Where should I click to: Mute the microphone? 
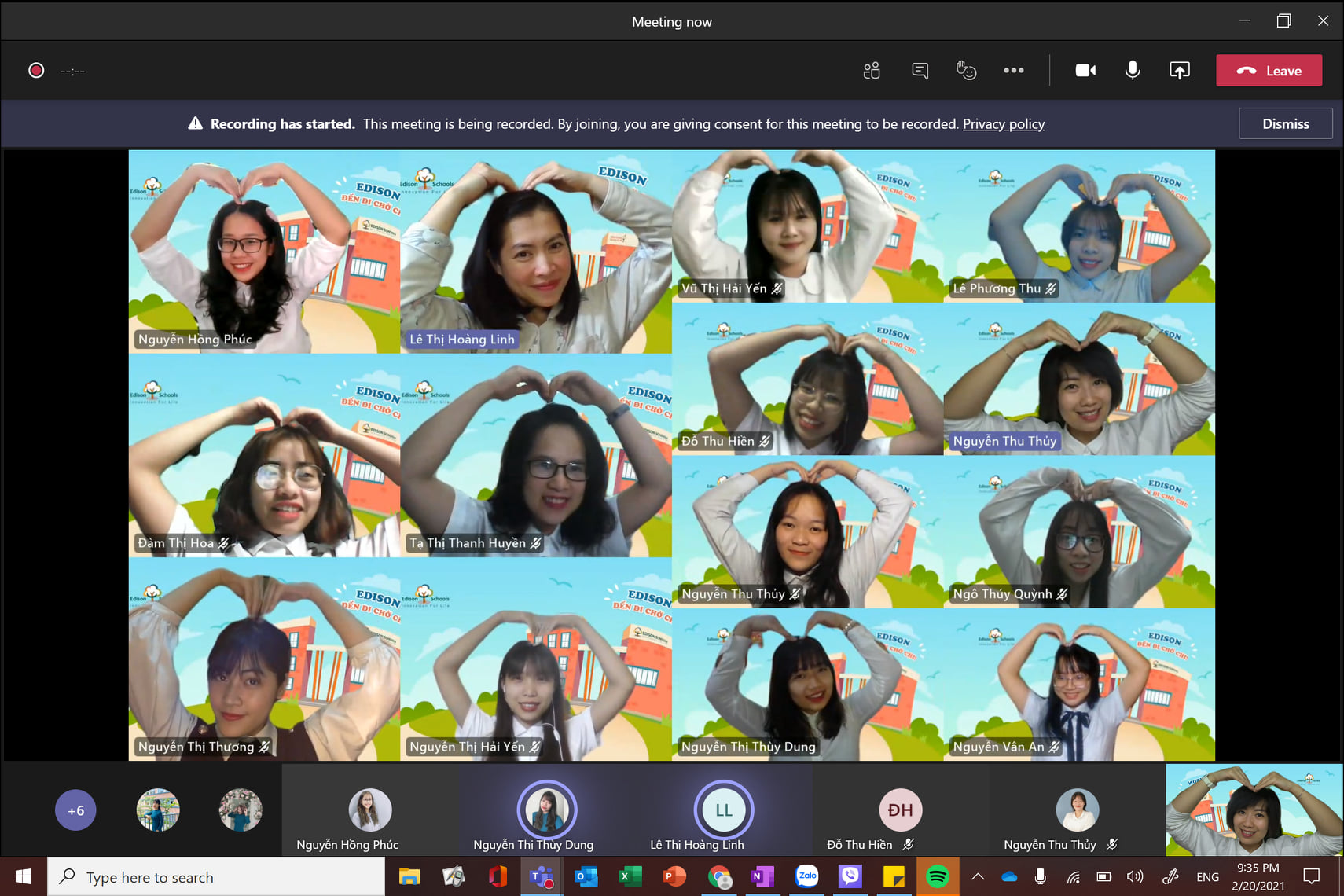click(1132, 71)
